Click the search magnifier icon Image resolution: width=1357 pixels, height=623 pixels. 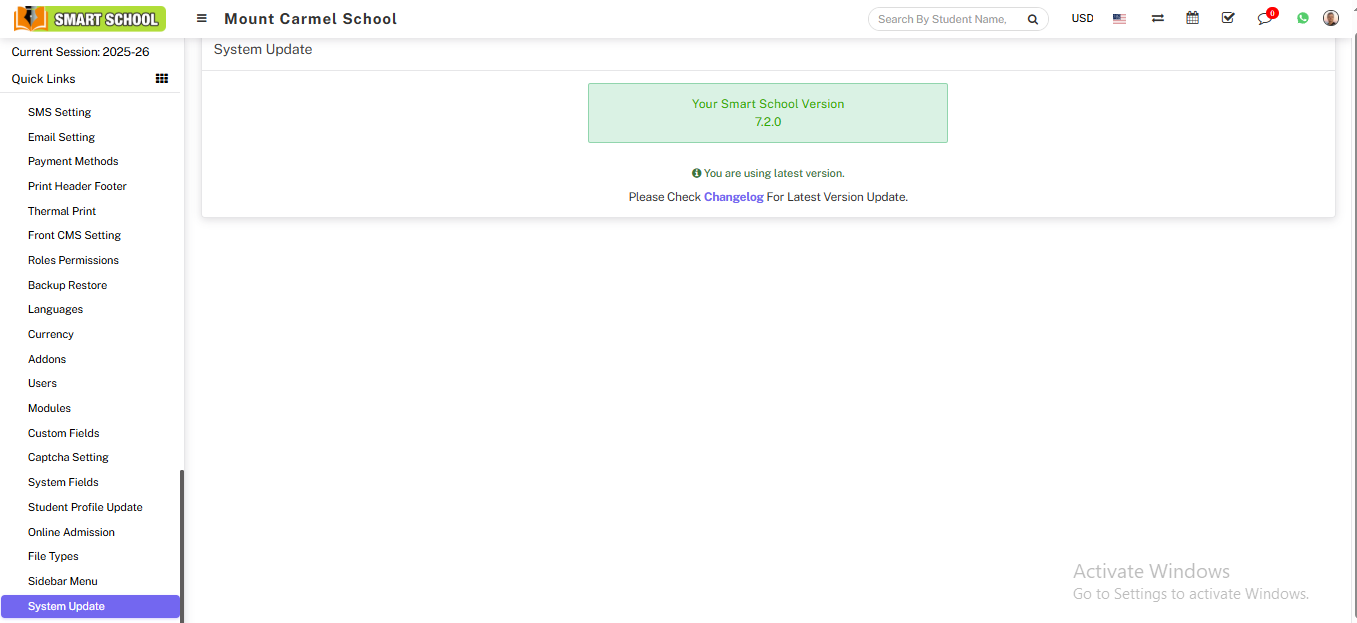[1032, 19]
